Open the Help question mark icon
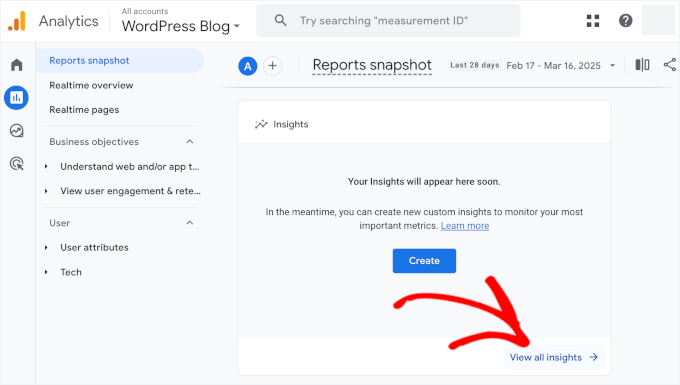The width and height of the screenshot is (680, 385). coord(625,20)
